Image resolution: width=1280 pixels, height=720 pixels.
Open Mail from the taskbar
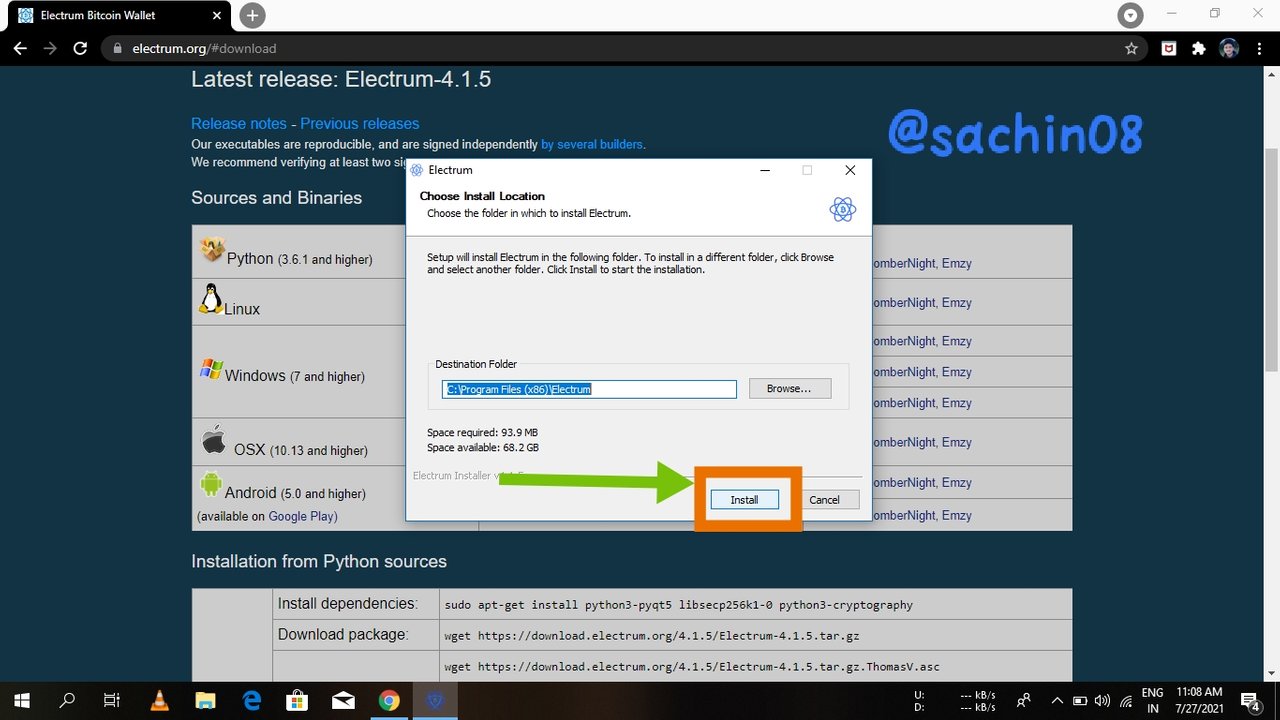click(343, 700)
